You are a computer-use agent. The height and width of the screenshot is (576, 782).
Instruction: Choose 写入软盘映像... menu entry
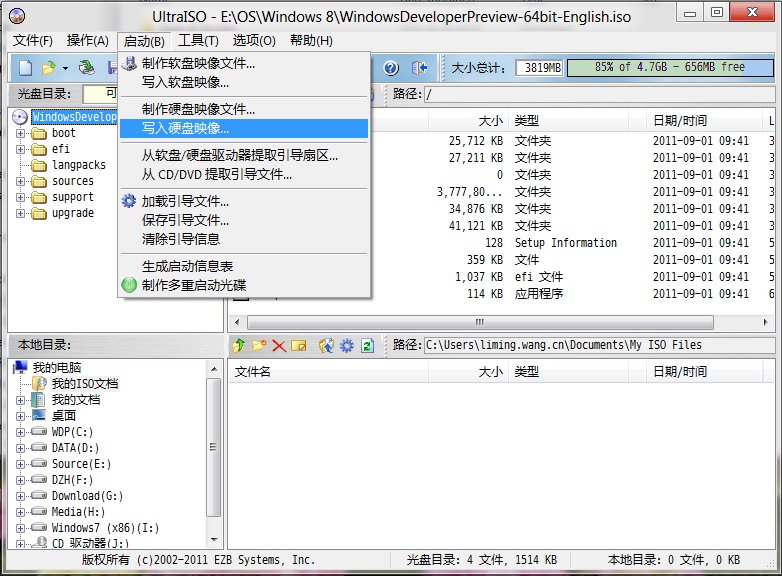(x=244, y=82)
